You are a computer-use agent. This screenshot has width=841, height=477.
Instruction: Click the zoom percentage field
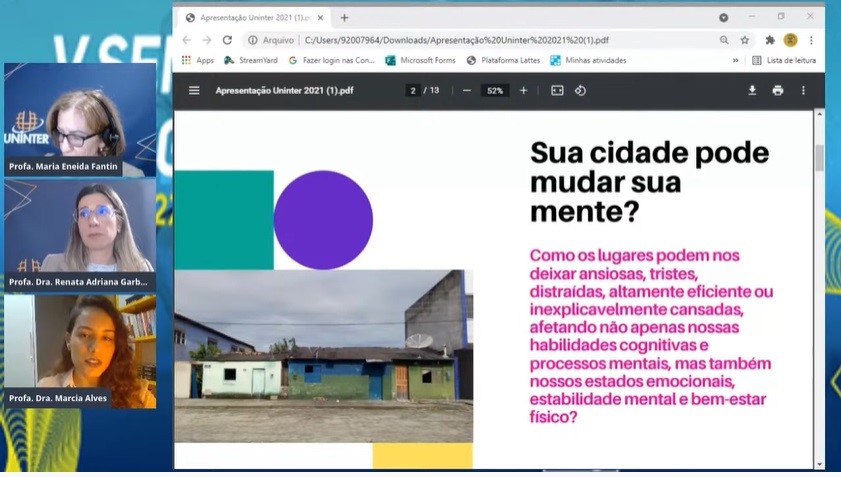coord(494,90)
